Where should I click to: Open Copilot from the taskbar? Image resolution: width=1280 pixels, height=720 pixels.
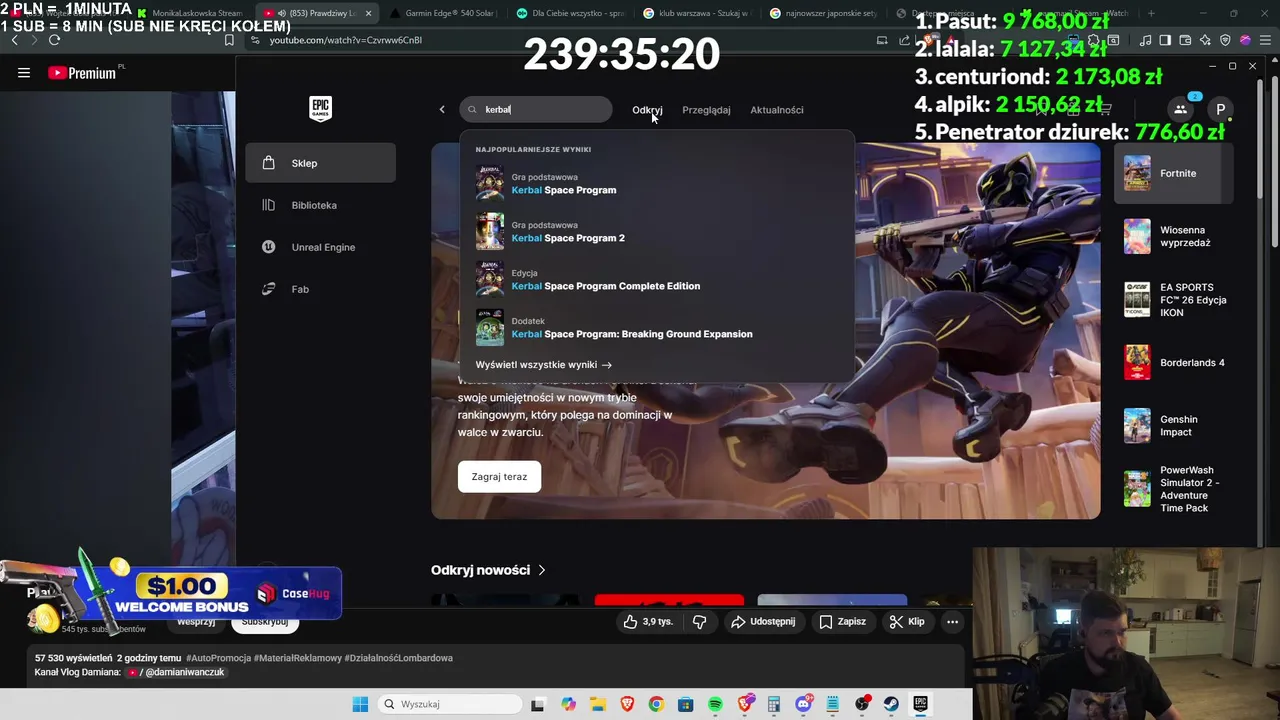[569, 704]
